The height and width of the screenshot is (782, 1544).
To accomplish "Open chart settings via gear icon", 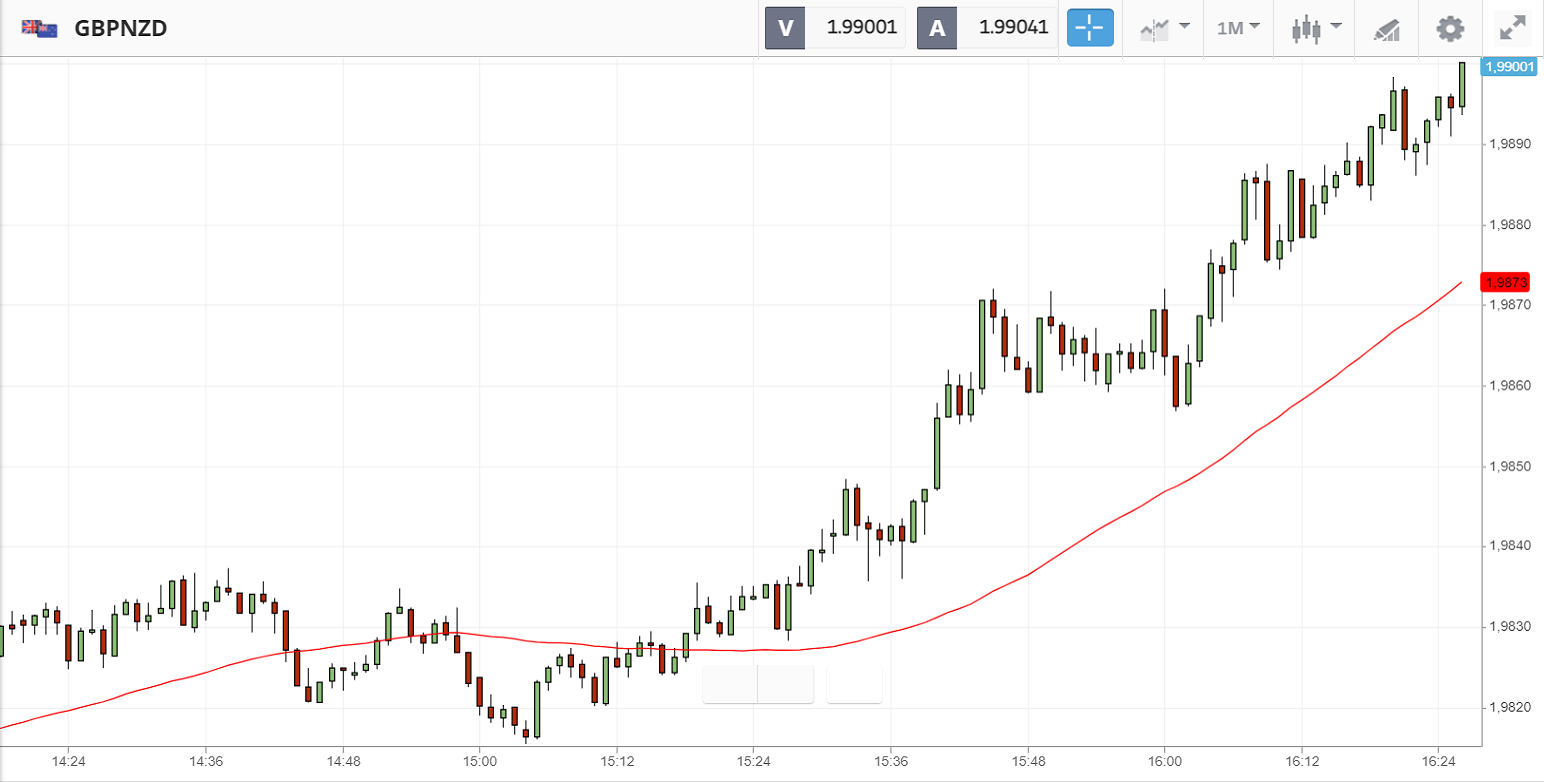I will pyautogui.click(x=1450, y=28).
